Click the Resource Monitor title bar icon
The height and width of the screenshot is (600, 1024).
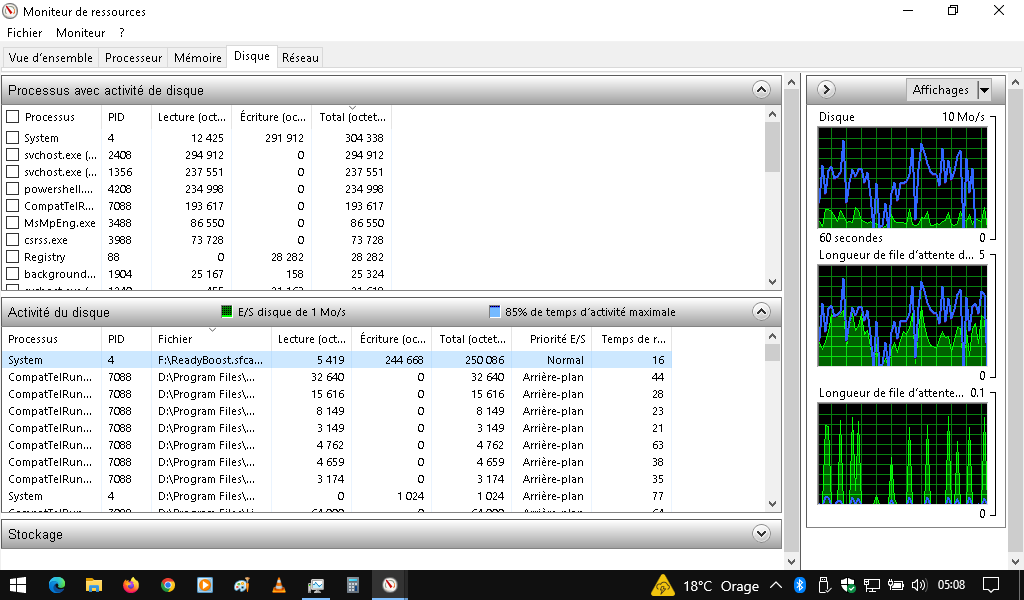click(x=10, y=11)
